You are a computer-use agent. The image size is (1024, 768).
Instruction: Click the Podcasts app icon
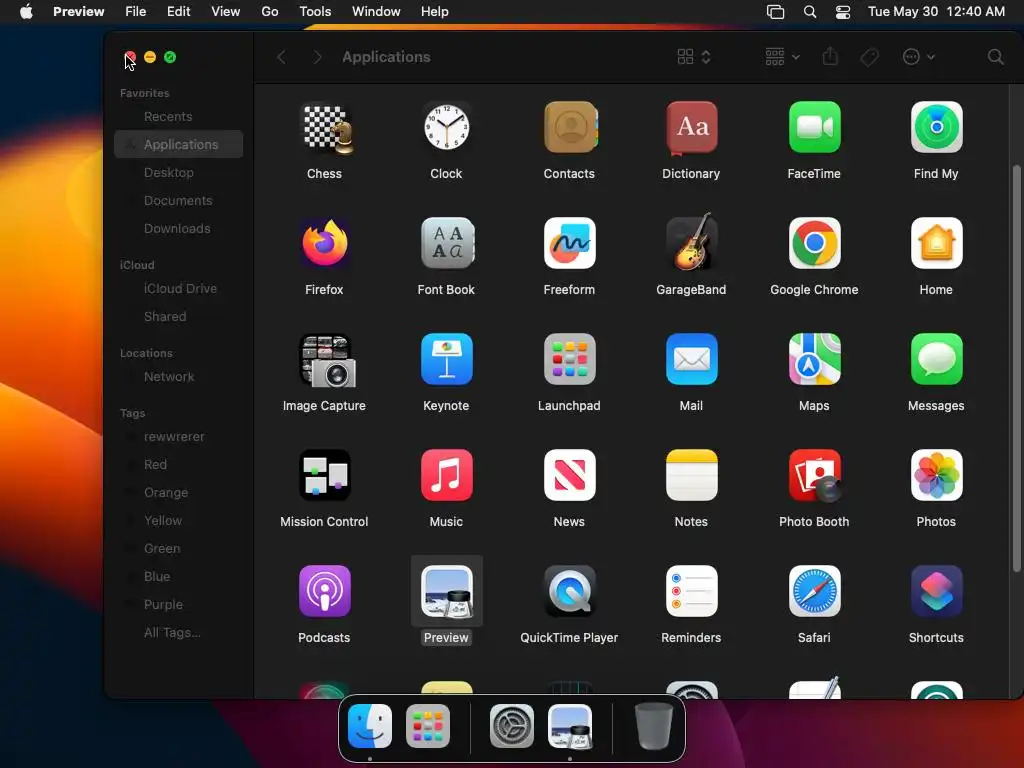pyautogui.click(x=325, y=591)
